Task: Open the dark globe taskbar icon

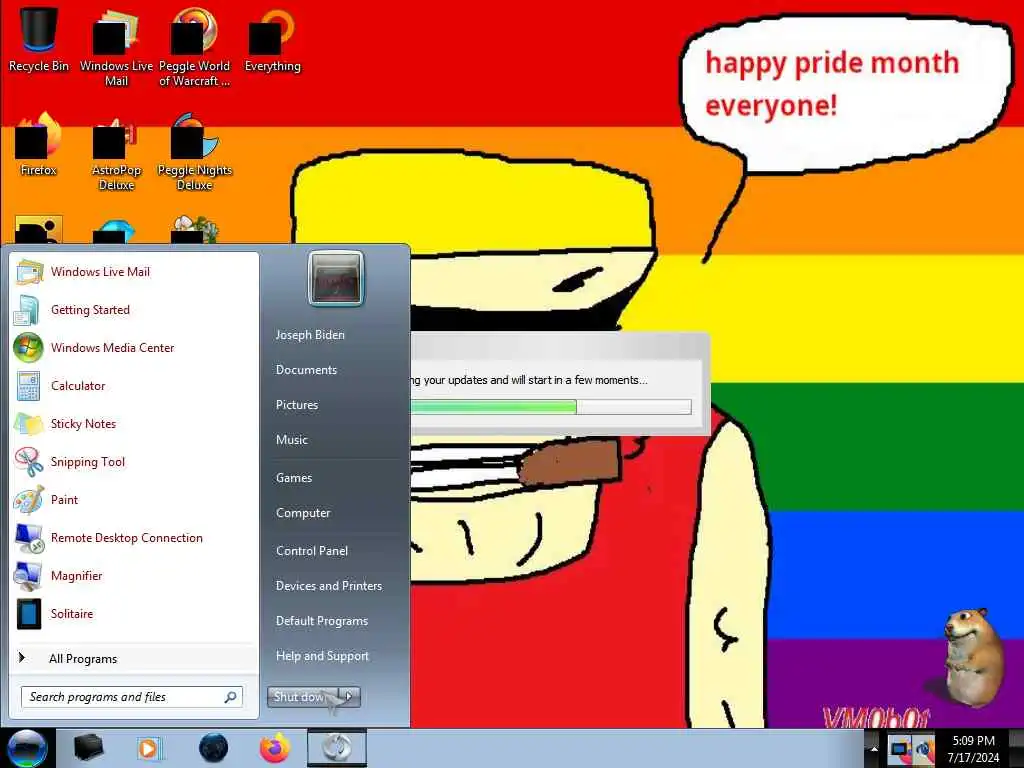Action: (213, 748)
